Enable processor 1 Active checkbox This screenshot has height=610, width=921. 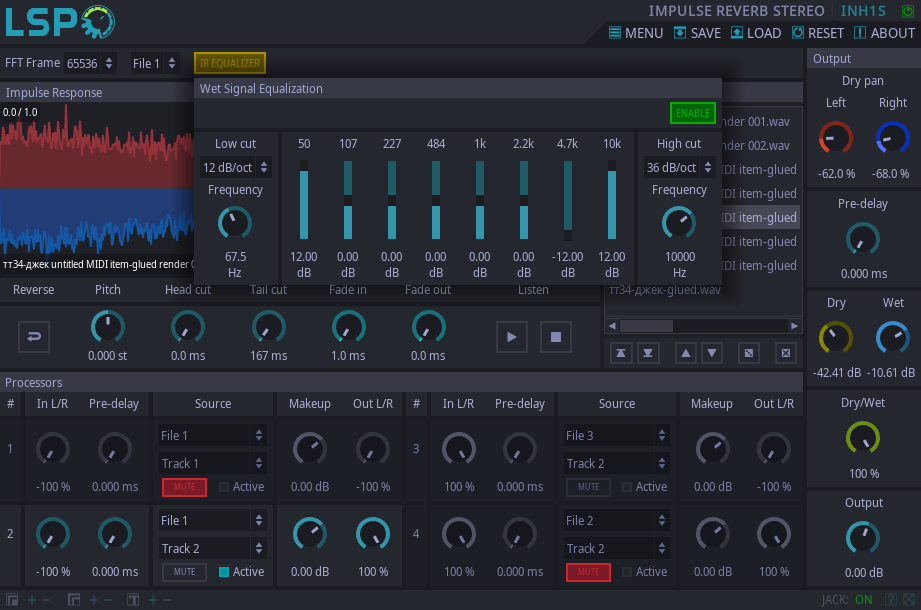point(224,487)
